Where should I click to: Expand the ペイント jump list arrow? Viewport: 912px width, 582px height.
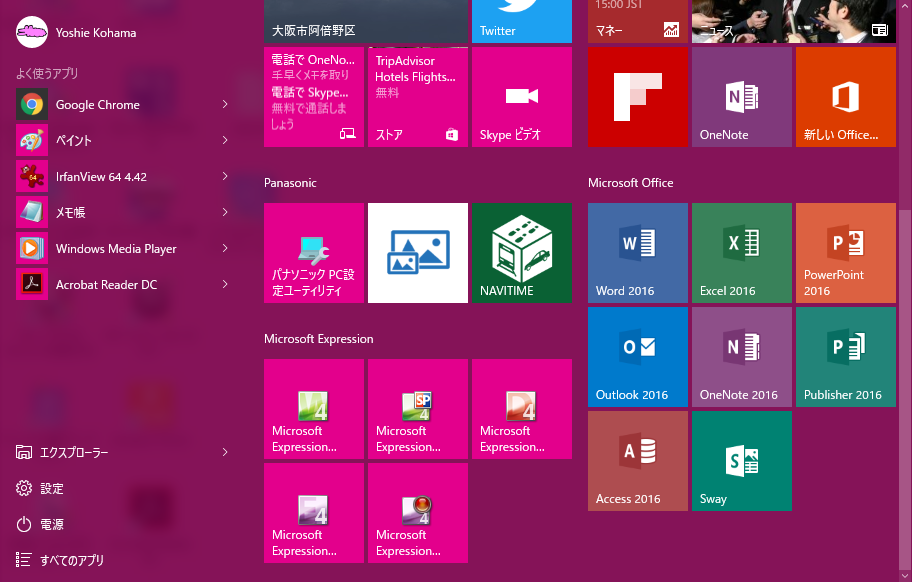[x=225, y=141]
